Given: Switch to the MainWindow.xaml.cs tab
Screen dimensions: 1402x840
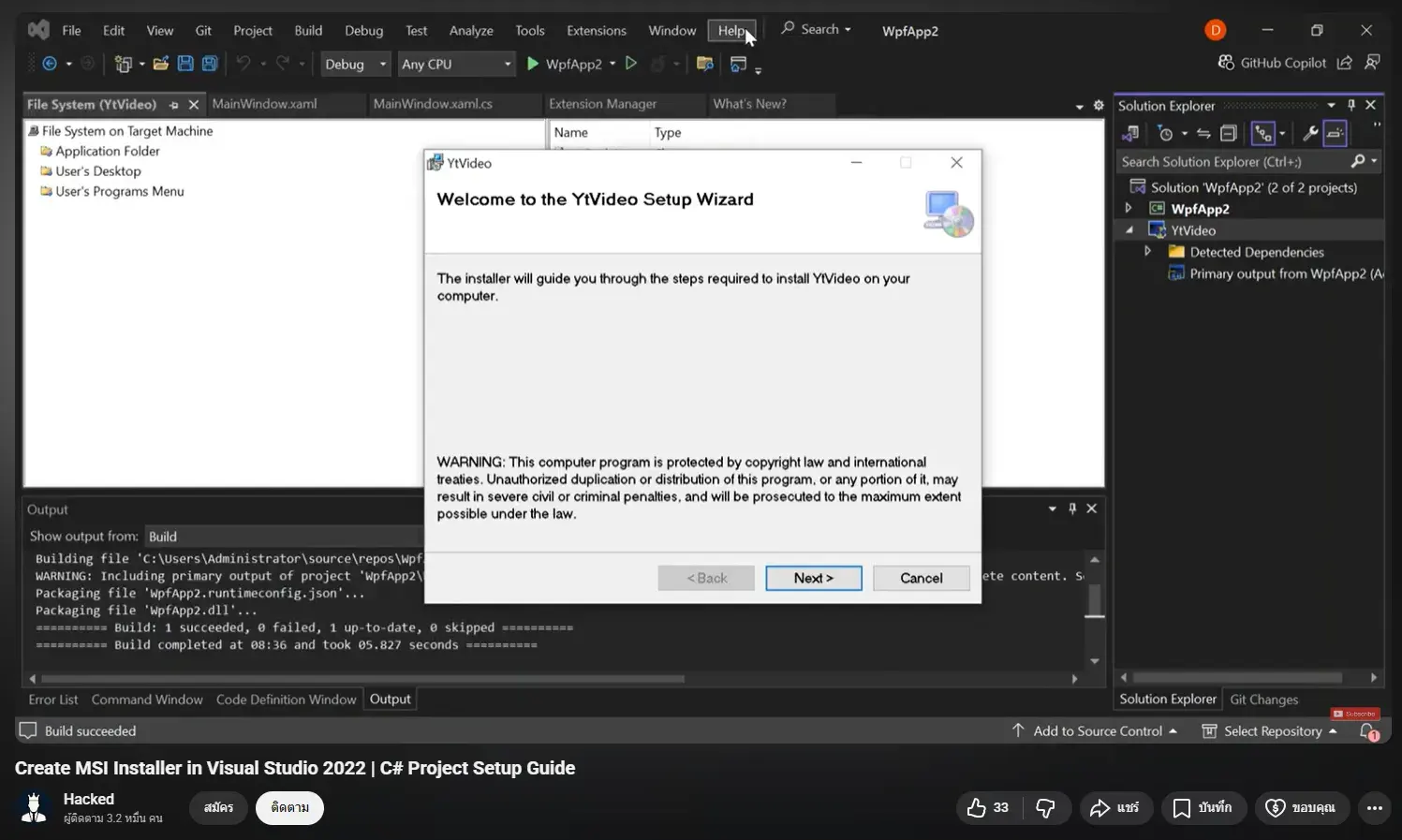Looking at the screenshot, I should (433, 104).
